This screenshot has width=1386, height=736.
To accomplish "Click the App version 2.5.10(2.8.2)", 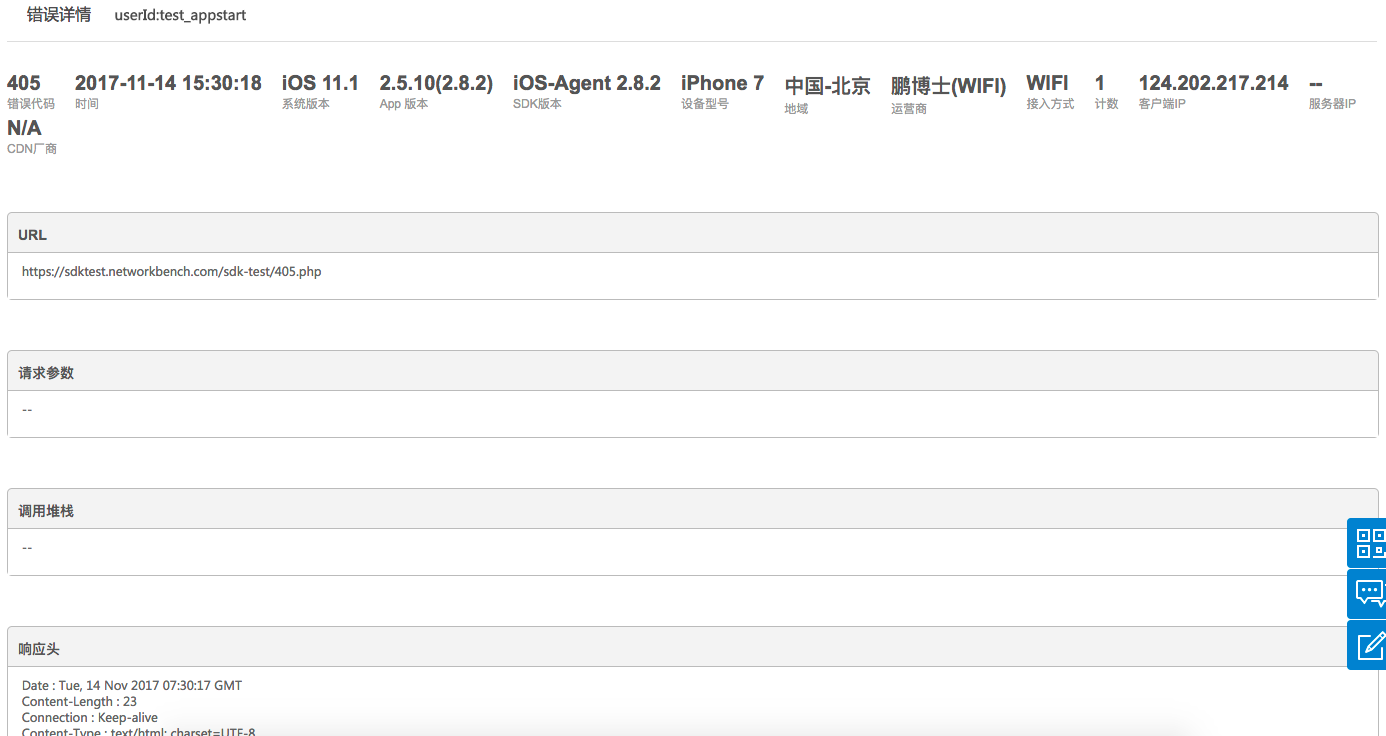I will click(436, 83).
